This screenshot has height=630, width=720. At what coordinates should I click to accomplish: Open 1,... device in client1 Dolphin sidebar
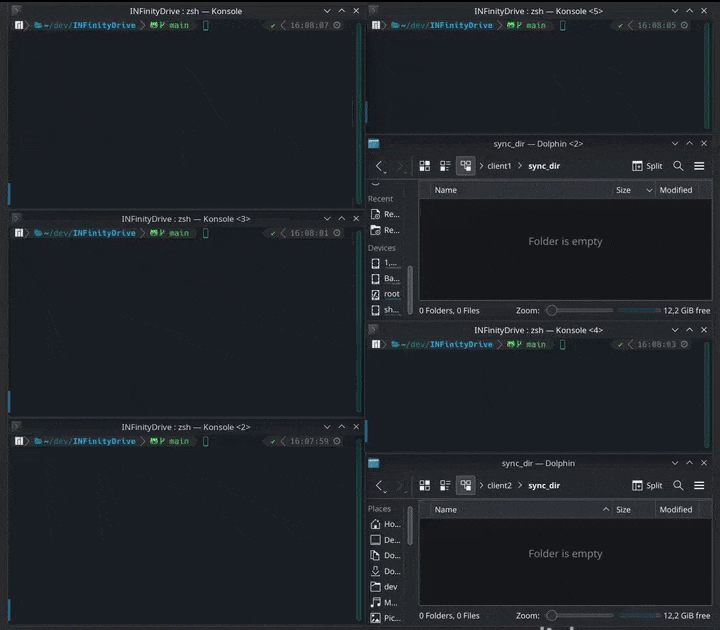386,263
